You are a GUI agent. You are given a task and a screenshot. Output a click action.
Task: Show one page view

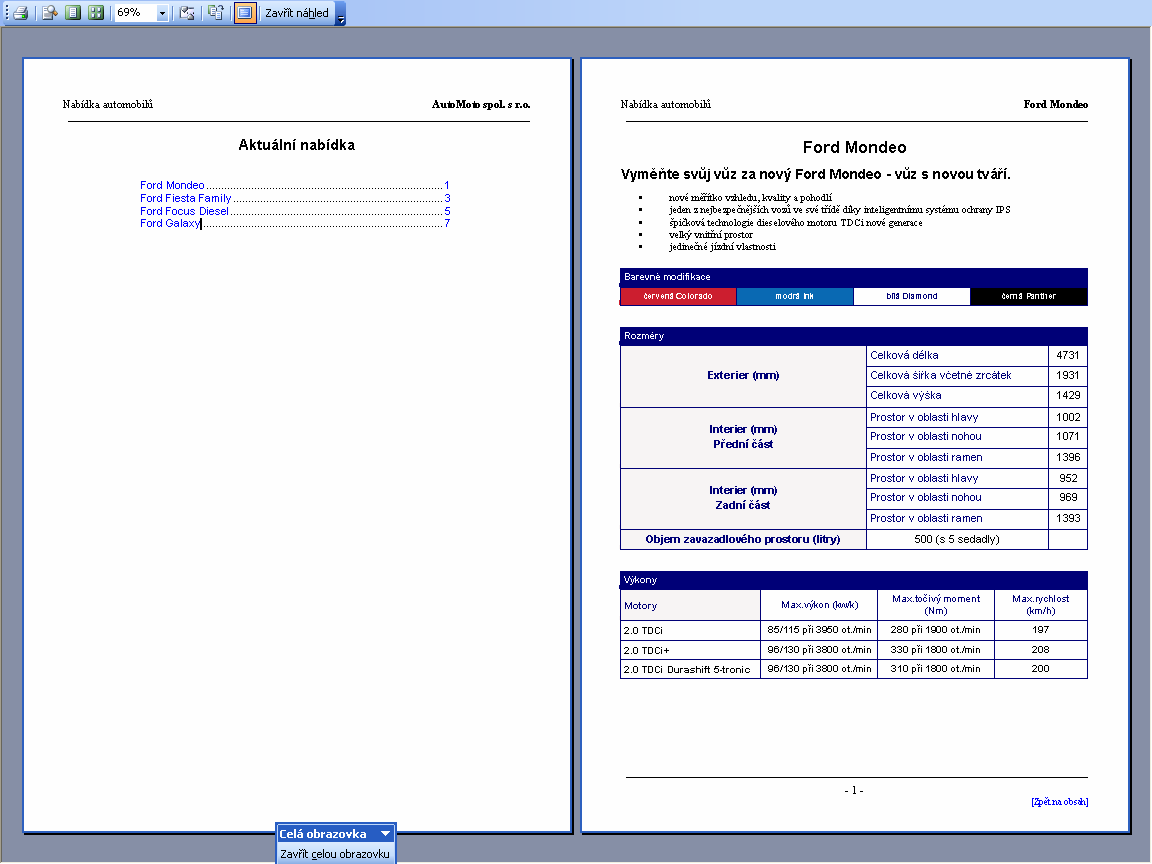point(73,12)
